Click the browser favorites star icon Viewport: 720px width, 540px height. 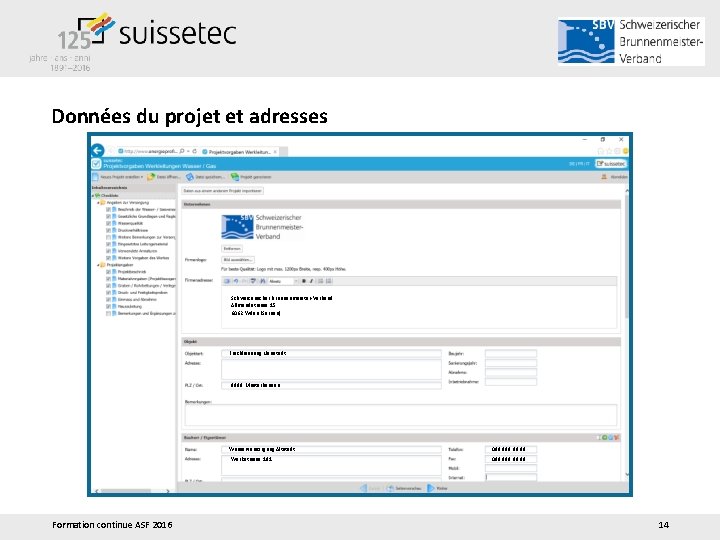pos(609,151)
